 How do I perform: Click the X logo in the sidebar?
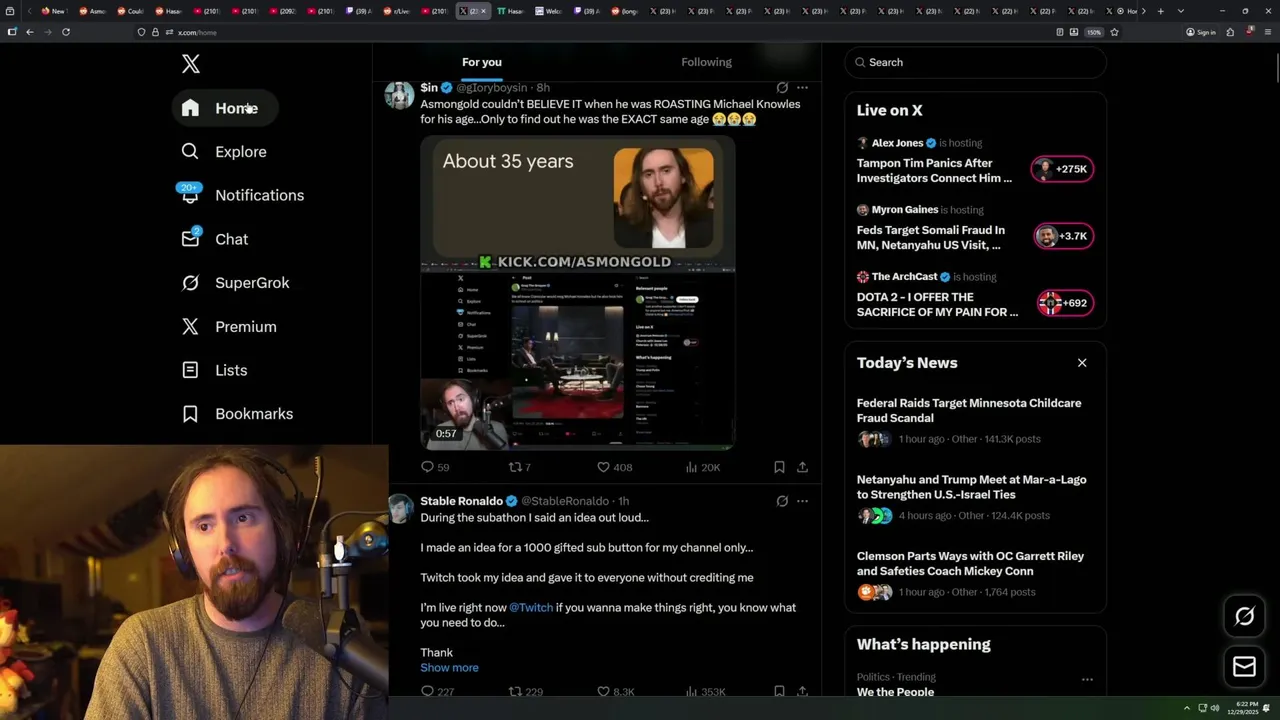coord(191,64)
